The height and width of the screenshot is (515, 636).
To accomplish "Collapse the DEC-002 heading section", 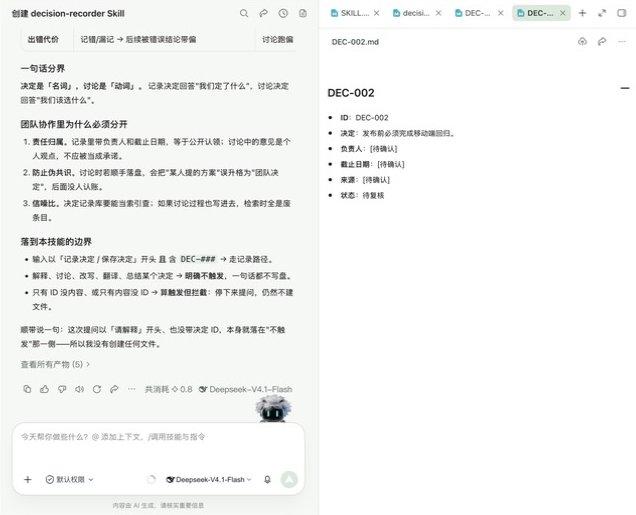I will click(625, 88).
